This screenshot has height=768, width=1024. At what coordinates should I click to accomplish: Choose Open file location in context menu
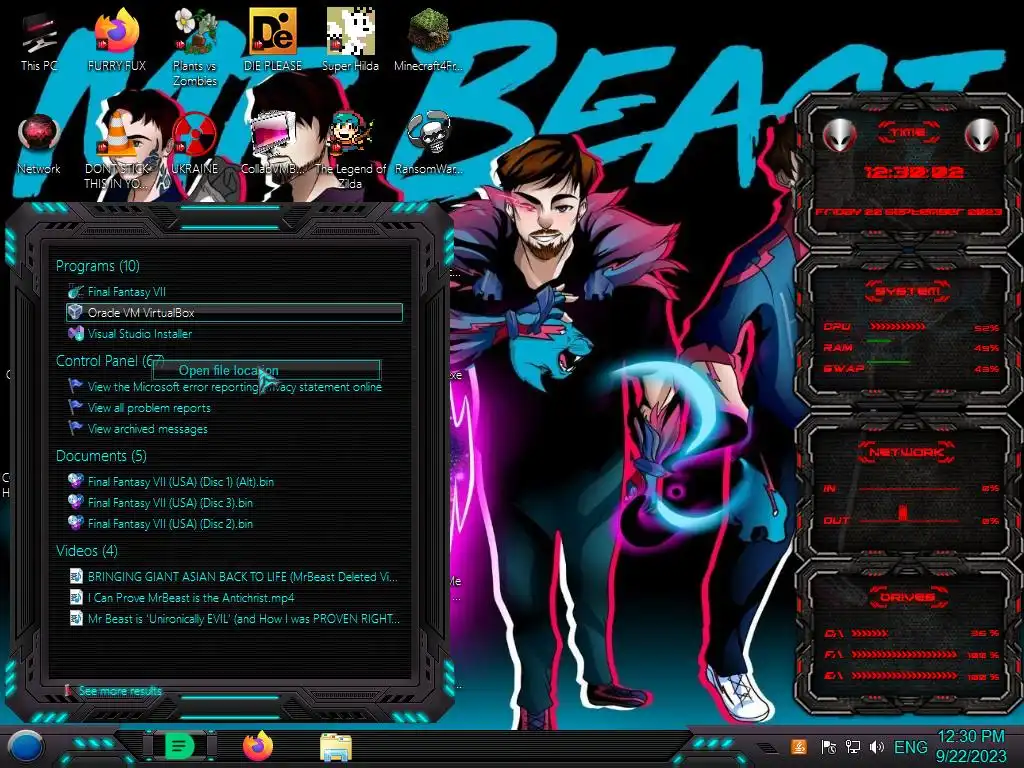point(266,370)
